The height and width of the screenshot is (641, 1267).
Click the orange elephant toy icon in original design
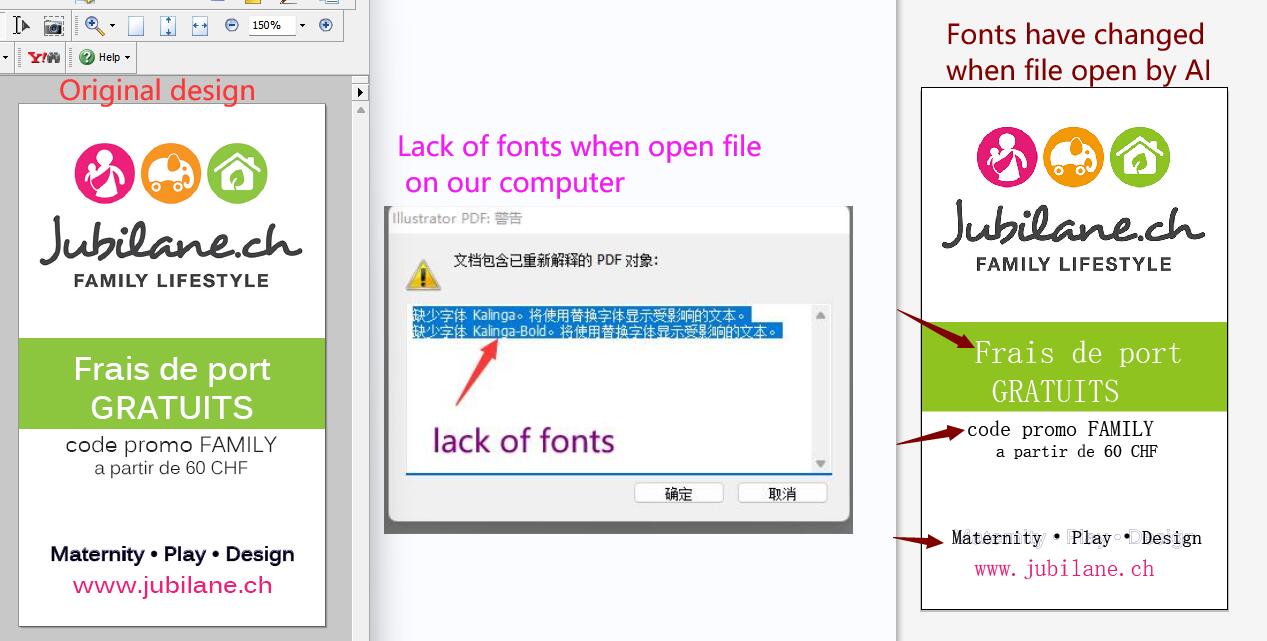(171, 173)
